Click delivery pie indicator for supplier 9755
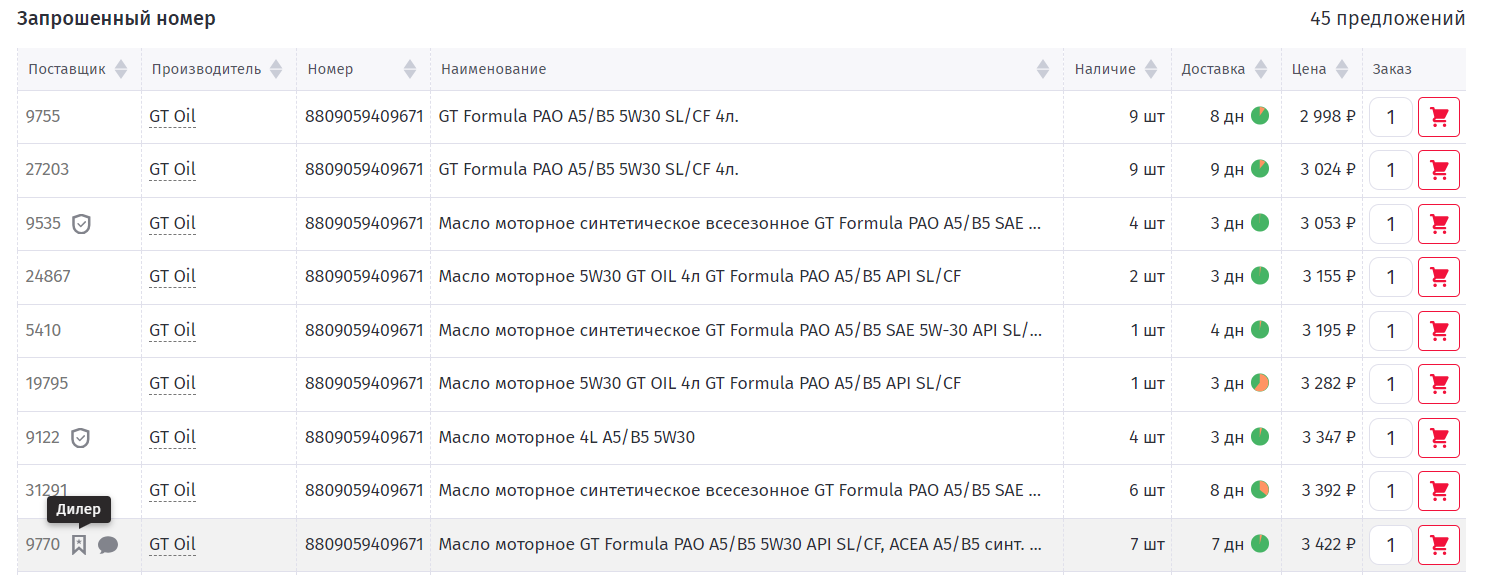Screen dimensions: 1492x577 coord(1260,116)
